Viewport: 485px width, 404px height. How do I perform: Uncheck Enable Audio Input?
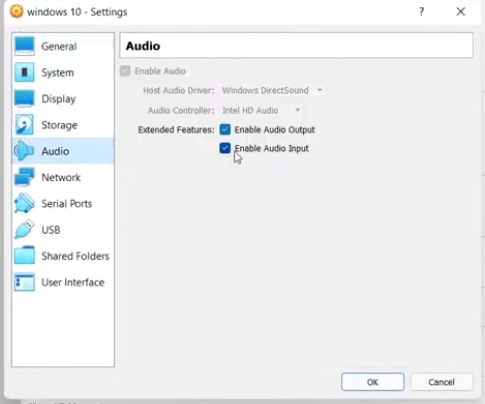click(x=225, y=148)
